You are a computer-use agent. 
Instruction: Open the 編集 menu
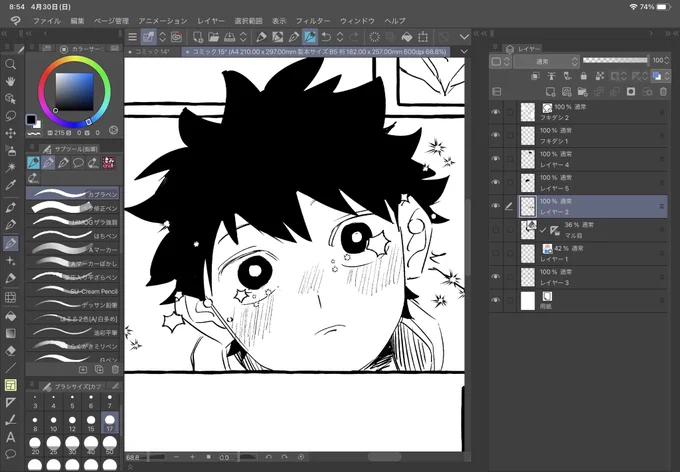(77, 21)
